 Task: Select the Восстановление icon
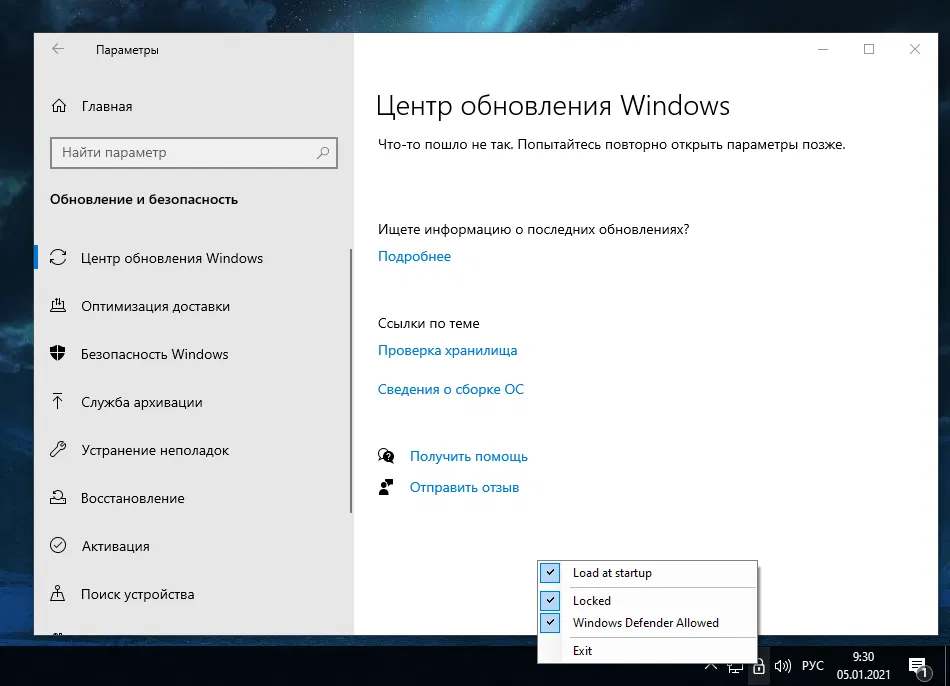point(58,498)
